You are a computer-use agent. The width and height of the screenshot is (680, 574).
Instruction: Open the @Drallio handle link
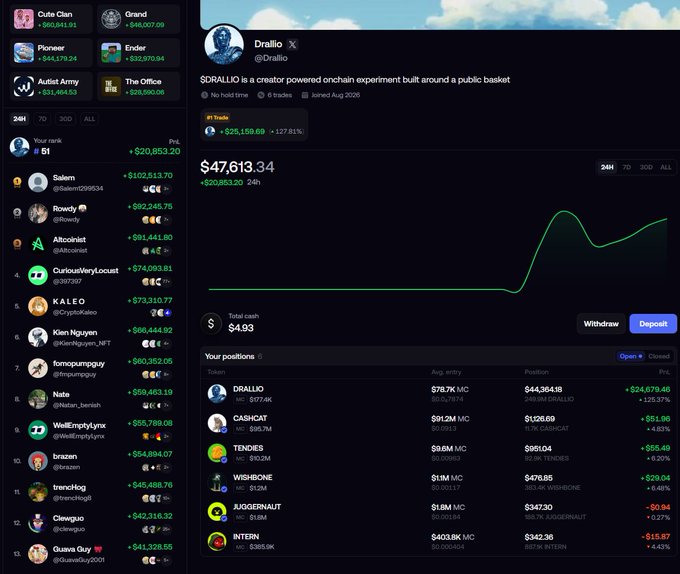pyautogui.click(x=271, y=58)
